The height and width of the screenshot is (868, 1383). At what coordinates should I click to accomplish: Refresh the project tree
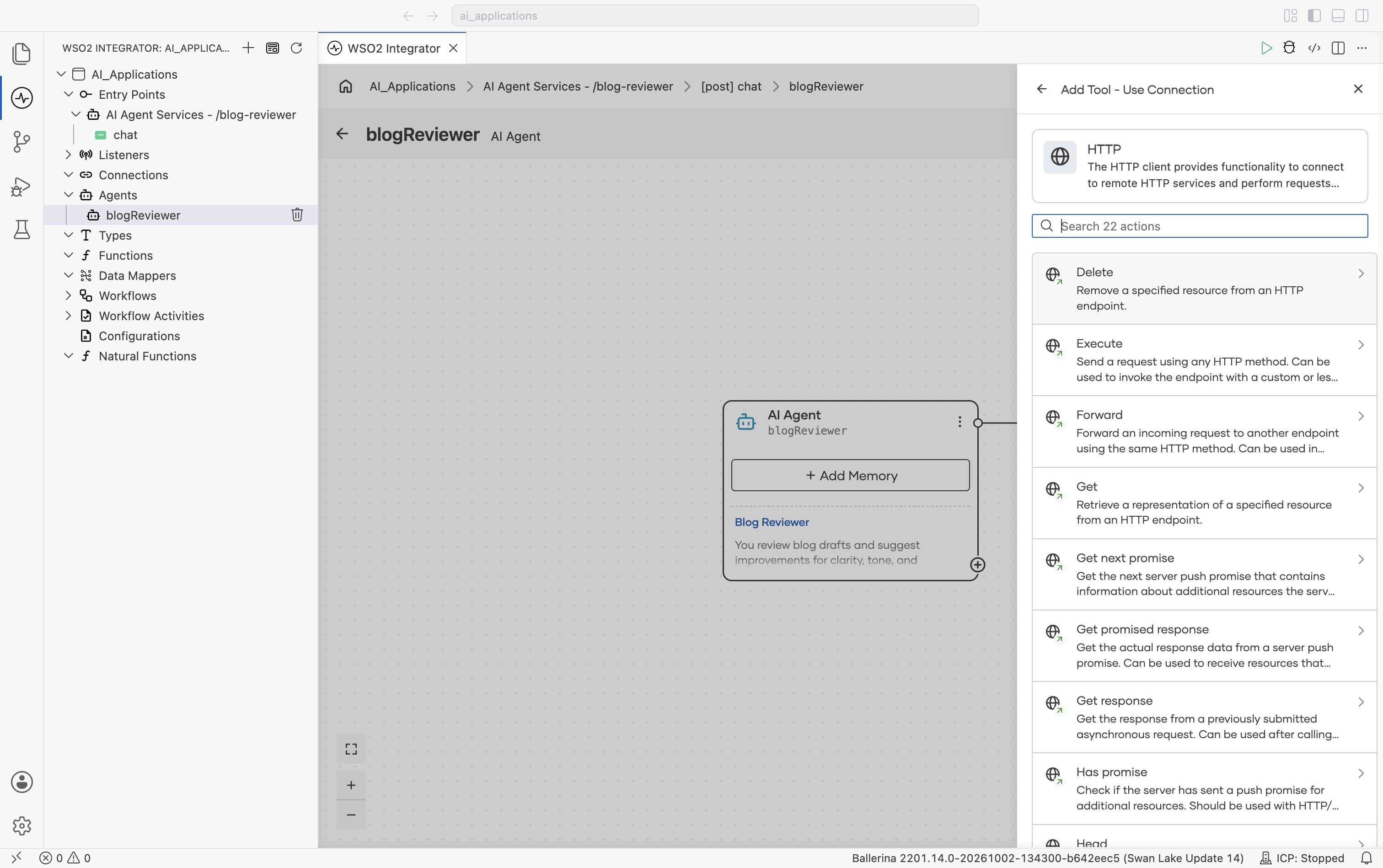[x=296, y=48]
